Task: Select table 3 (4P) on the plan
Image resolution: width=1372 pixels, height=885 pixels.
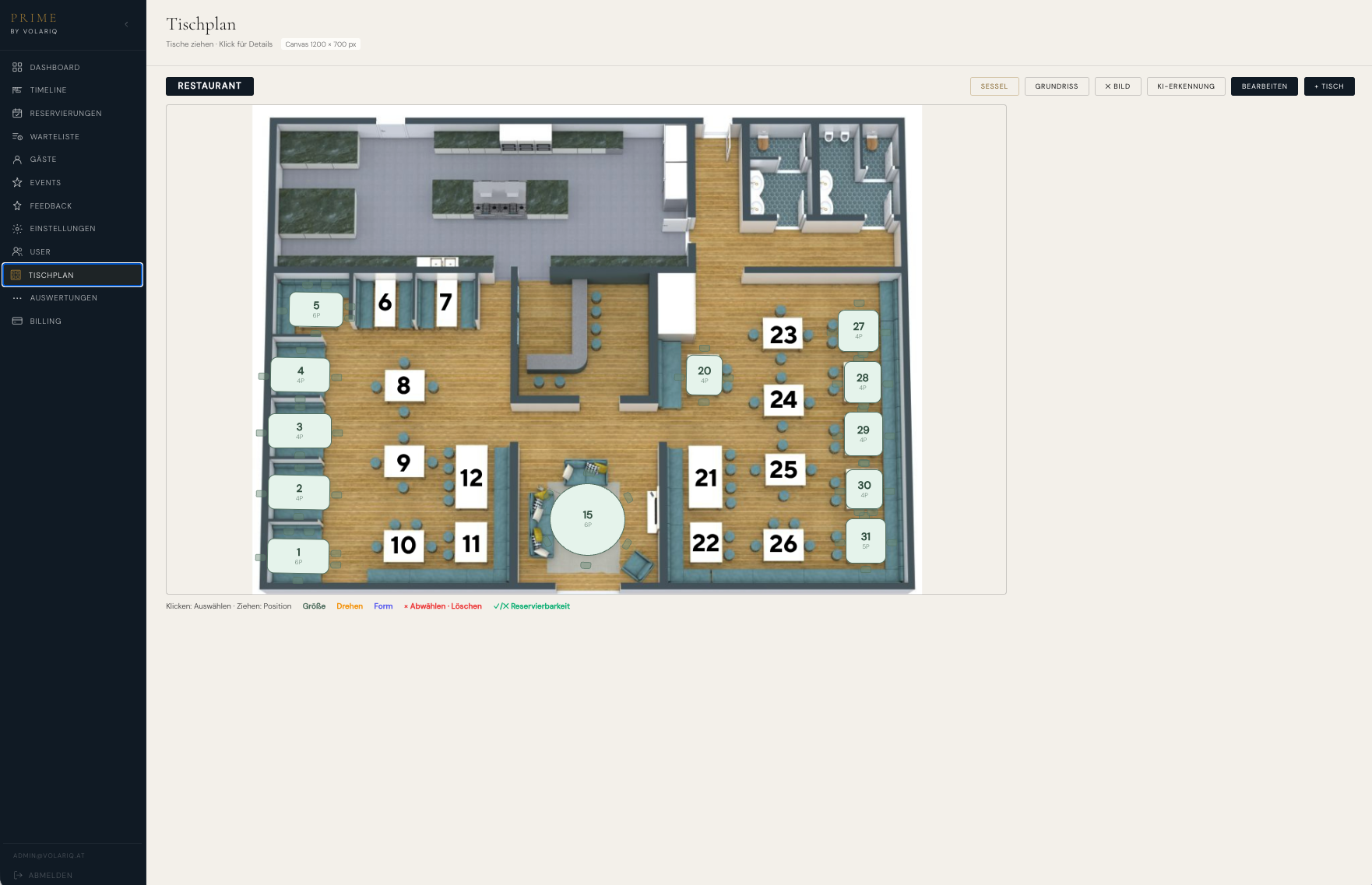Action: (x=300, y=430)
